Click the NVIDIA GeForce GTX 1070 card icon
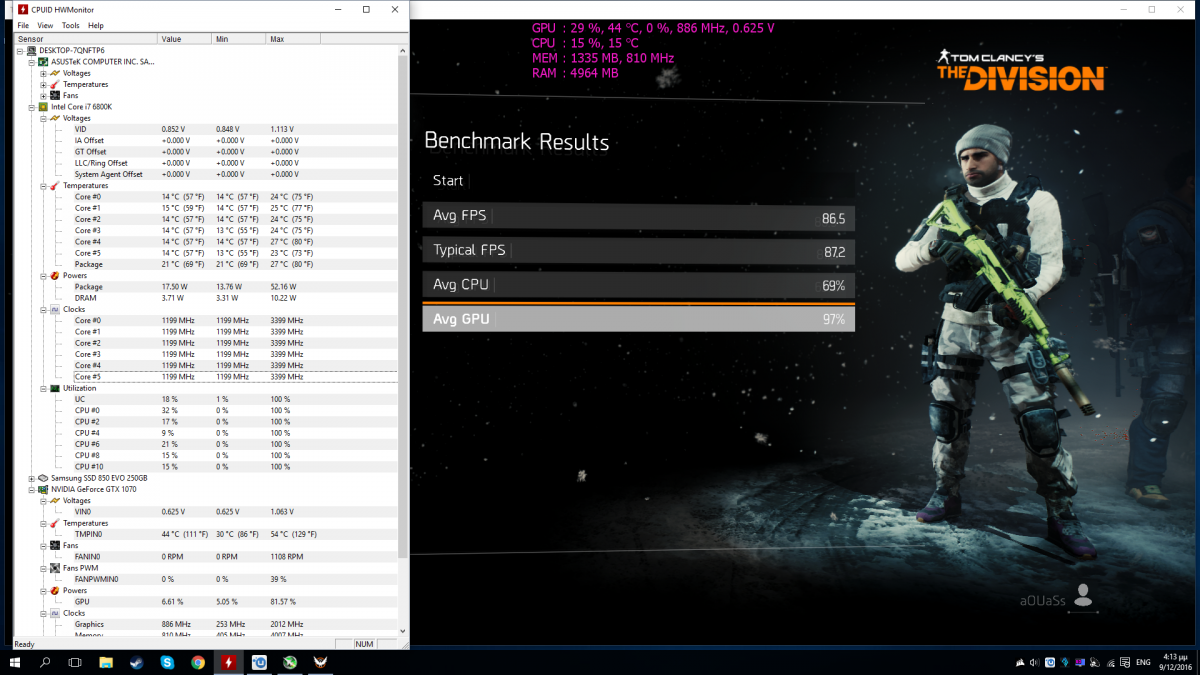Viewport: 1200px width, 675px height. tap(44, 489)
